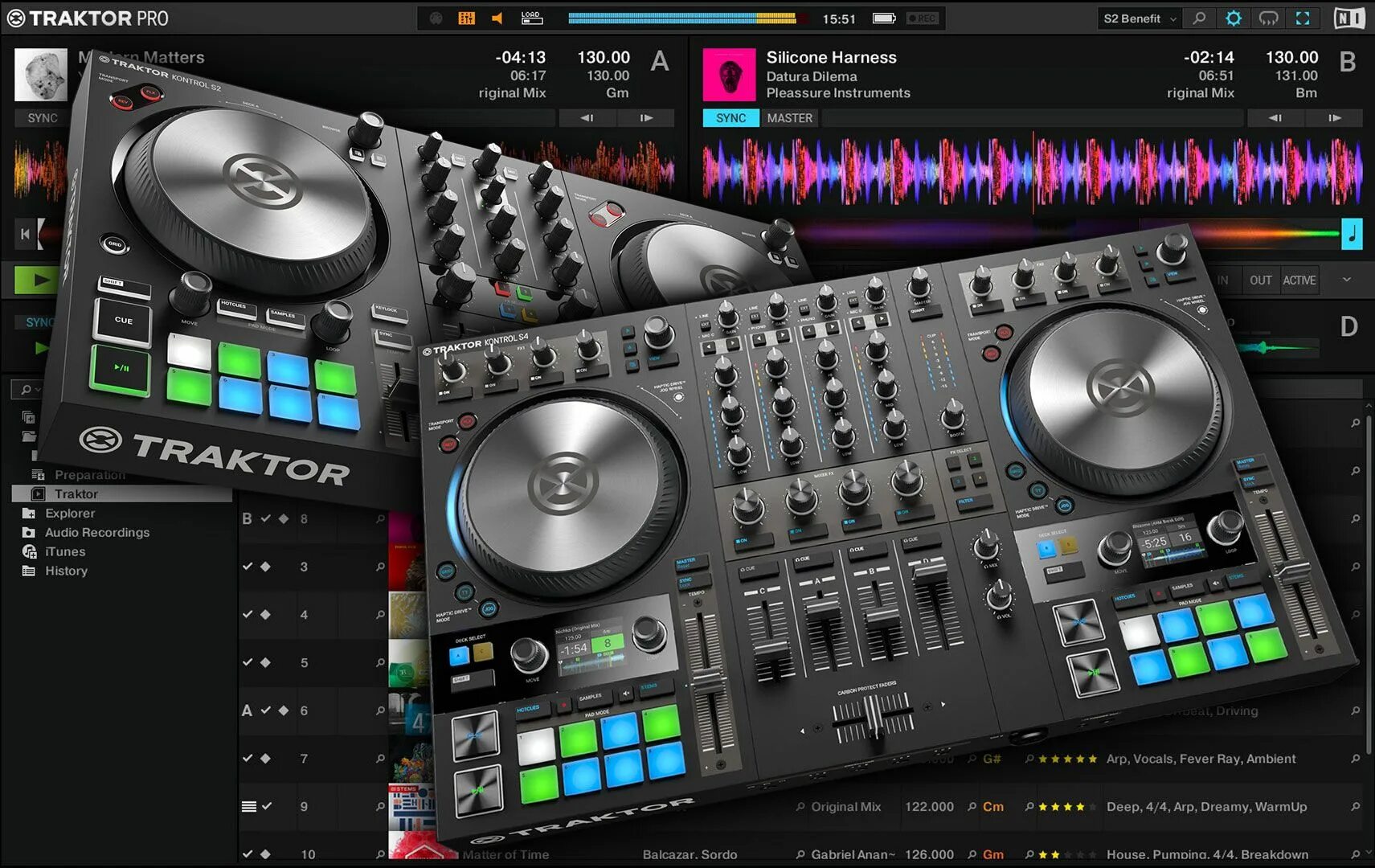Click the list-lines icon in row 9
The width and height of the screenshot is (1375, 868).
click(x=249, y=806)
